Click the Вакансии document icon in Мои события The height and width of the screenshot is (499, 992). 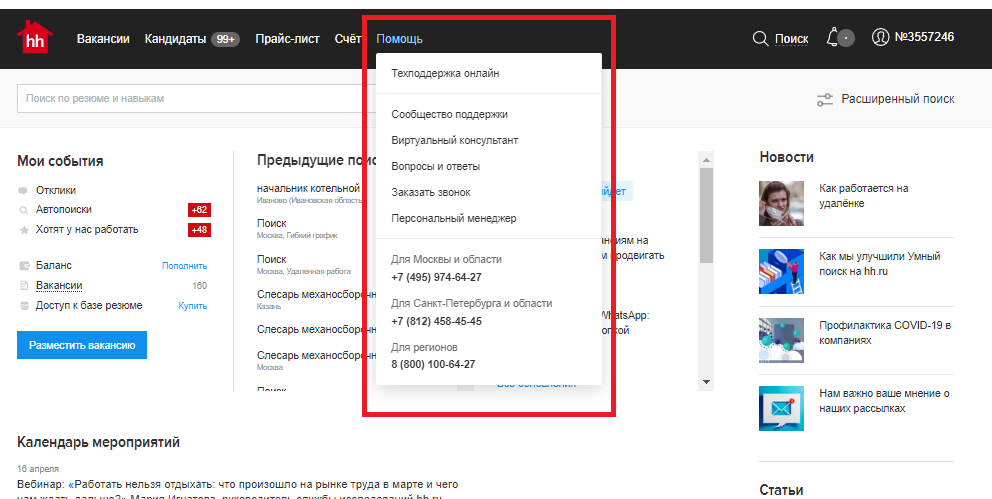24,286
